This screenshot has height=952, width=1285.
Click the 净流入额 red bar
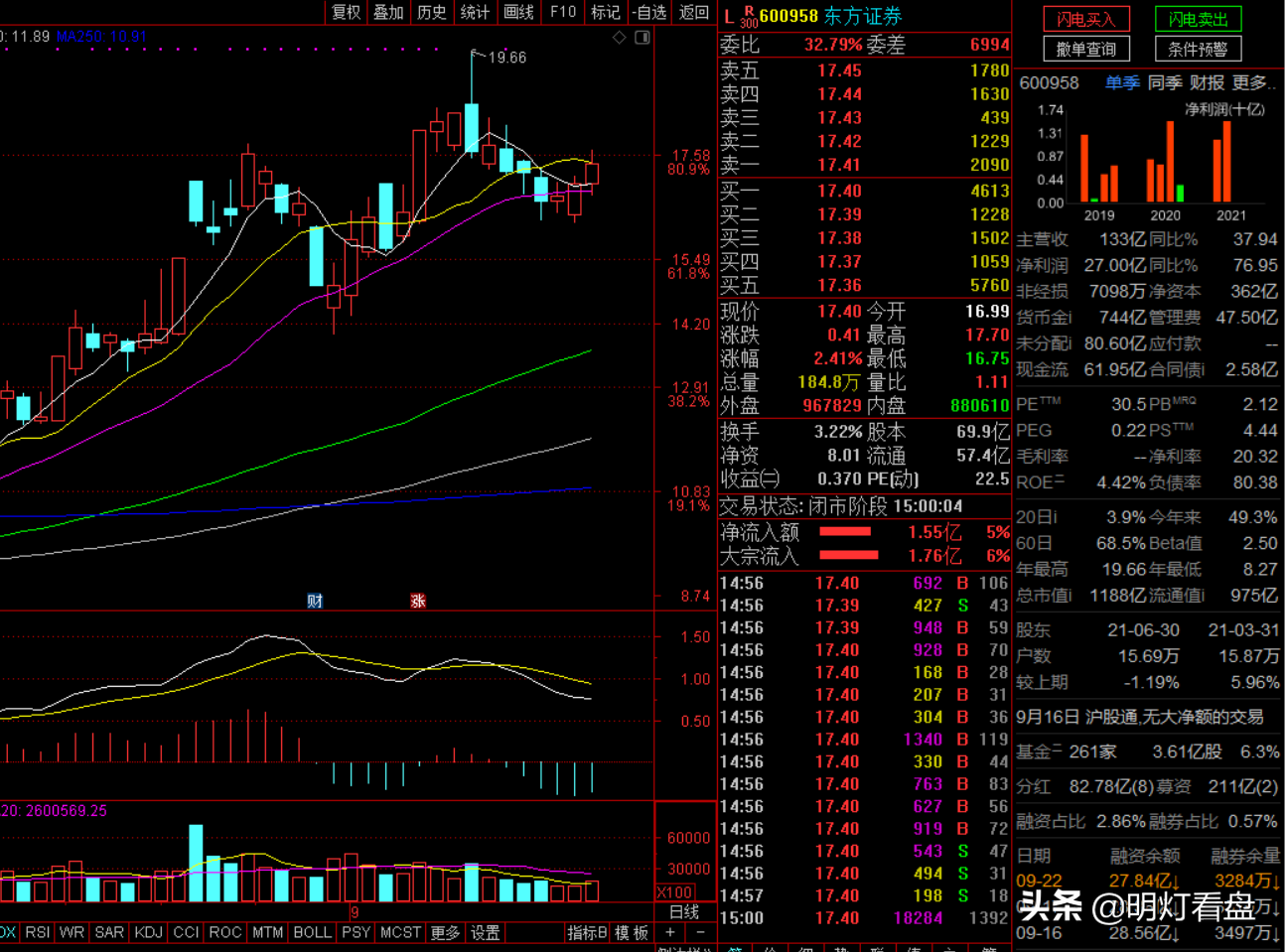[845, 532]
